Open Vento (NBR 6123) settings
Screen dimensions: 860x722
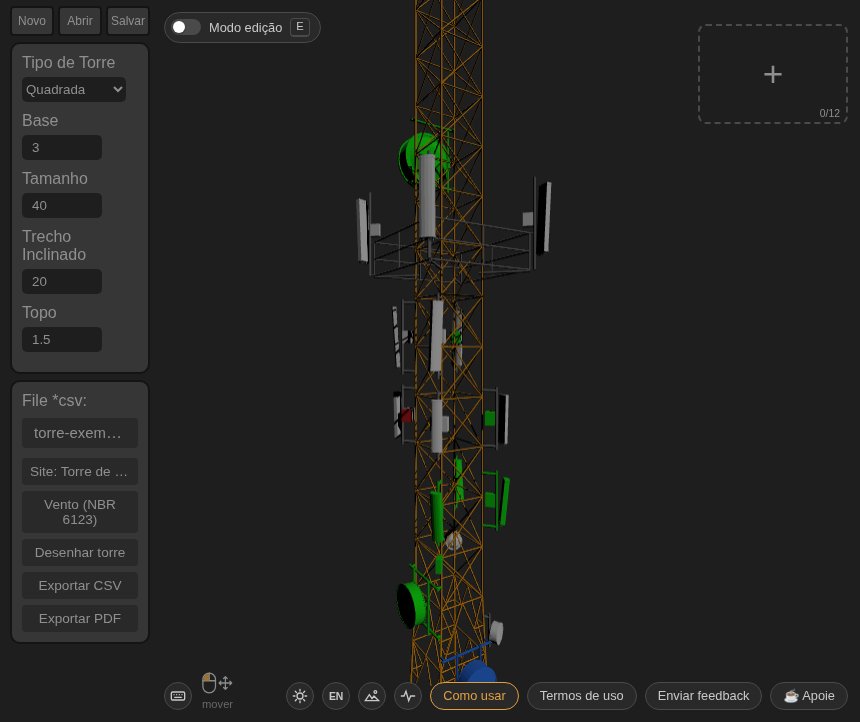coord(80,512)
